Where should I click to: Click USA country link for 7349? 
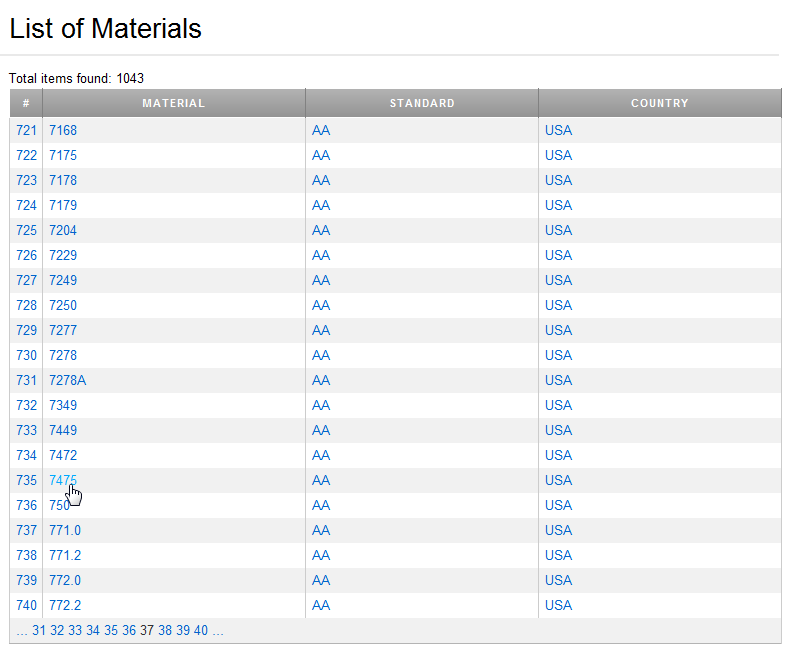coord(558,405)
